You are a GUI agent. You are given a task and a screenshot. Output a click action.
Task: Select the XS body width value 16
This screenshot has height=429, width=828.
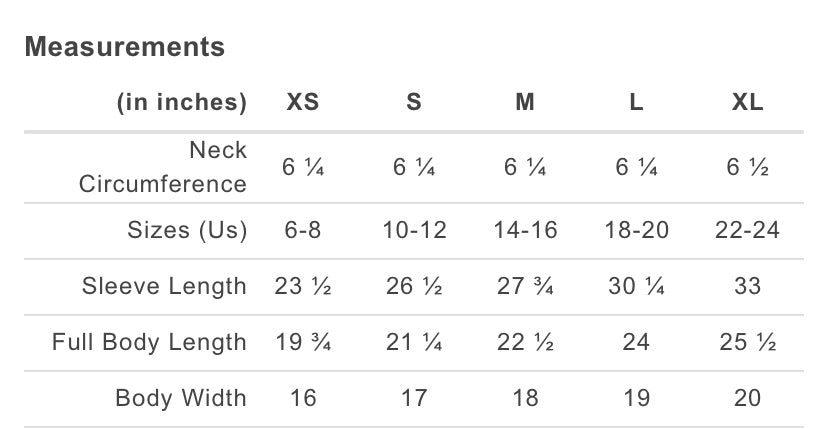[303, 397]
